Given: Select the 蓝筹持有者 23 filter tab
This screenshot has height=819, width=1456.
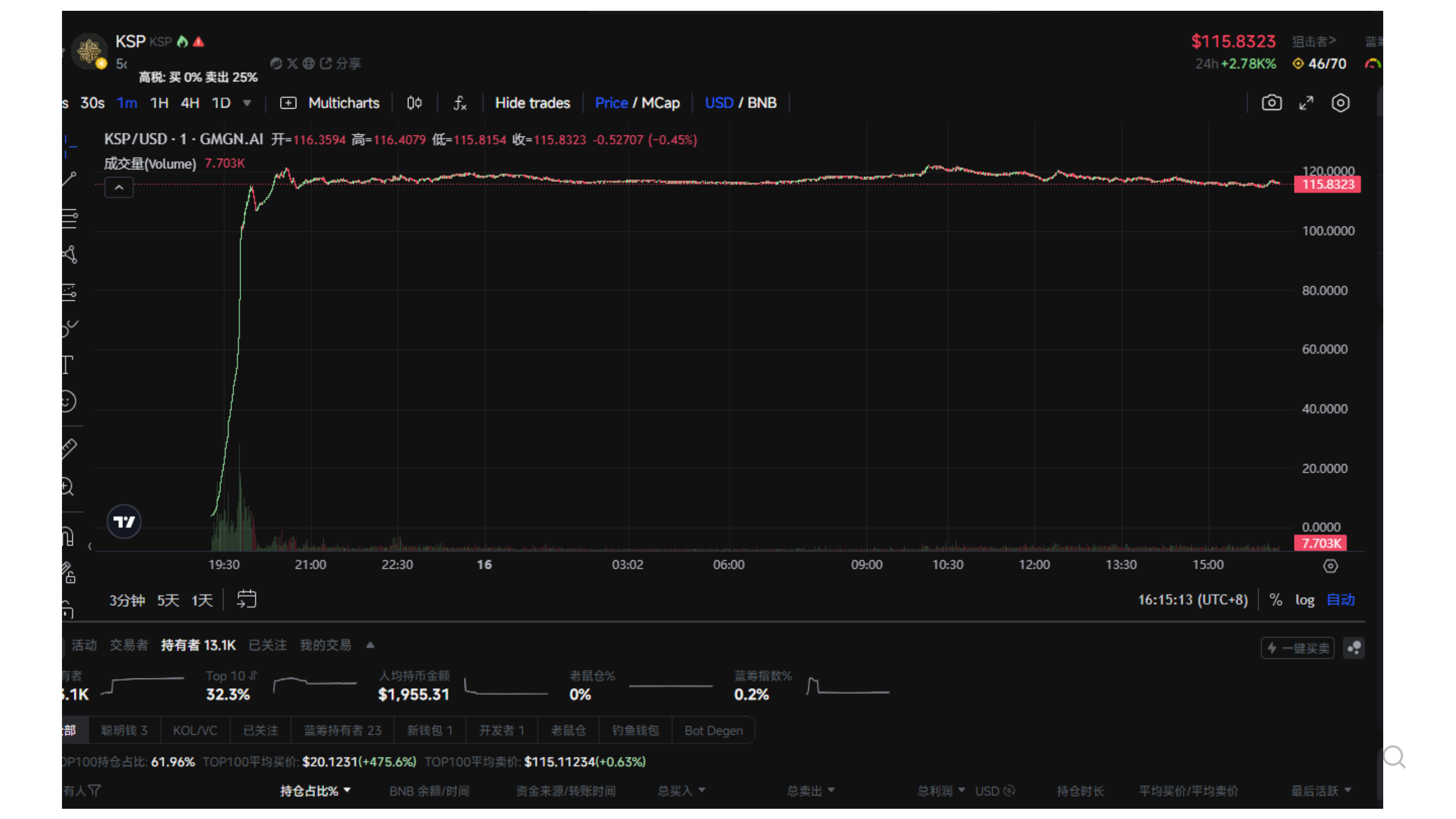Looking at the screenshot, I should pyautogui.click(x=342, y=730).
